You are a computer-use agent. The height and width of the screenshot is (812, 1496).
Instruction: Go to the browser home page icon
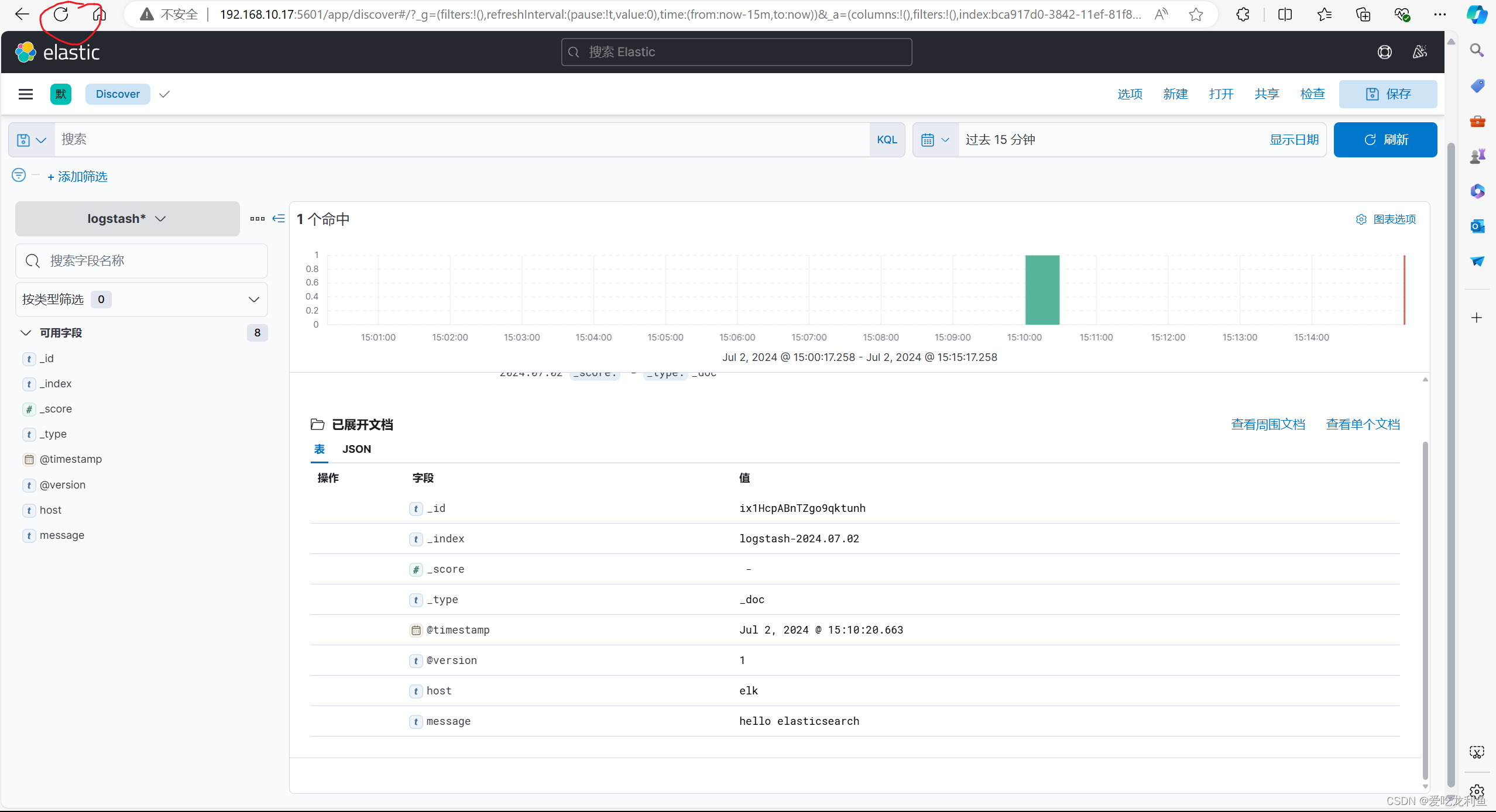pyautogui.click(x=99, y=14)
